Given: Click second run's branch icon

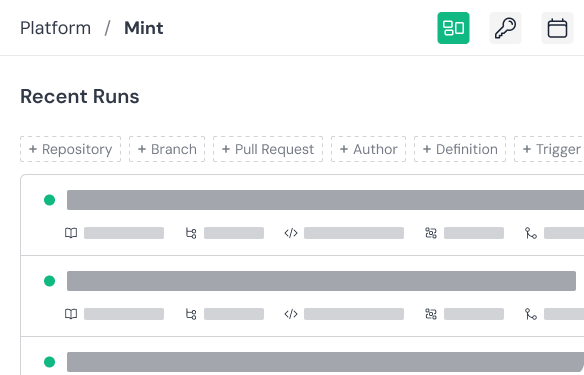Looking at the screenshot, I should click(x=191, y=314).
